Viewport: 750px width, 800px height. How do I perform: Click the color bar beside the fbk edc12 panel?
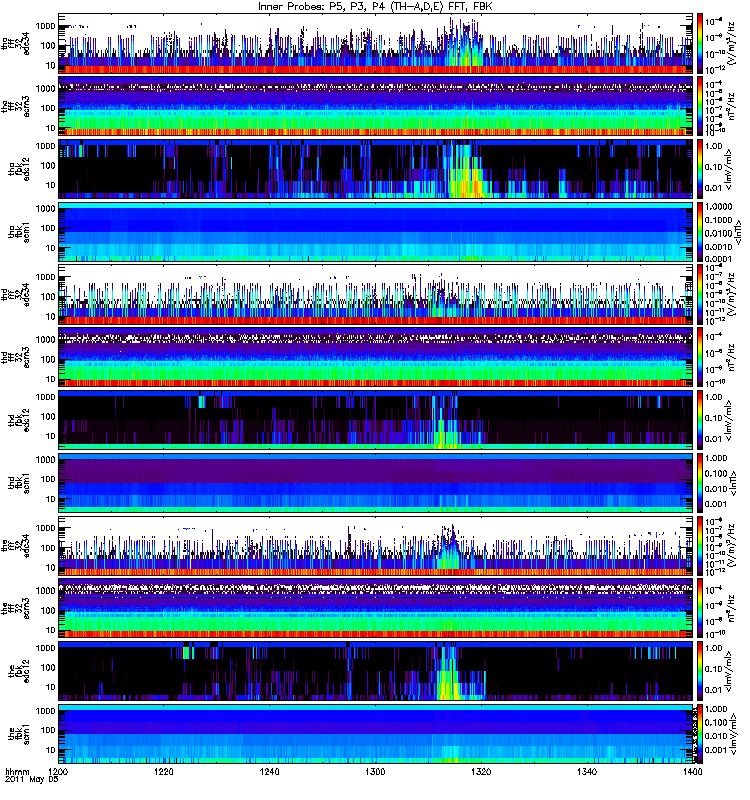coord(699,671)
